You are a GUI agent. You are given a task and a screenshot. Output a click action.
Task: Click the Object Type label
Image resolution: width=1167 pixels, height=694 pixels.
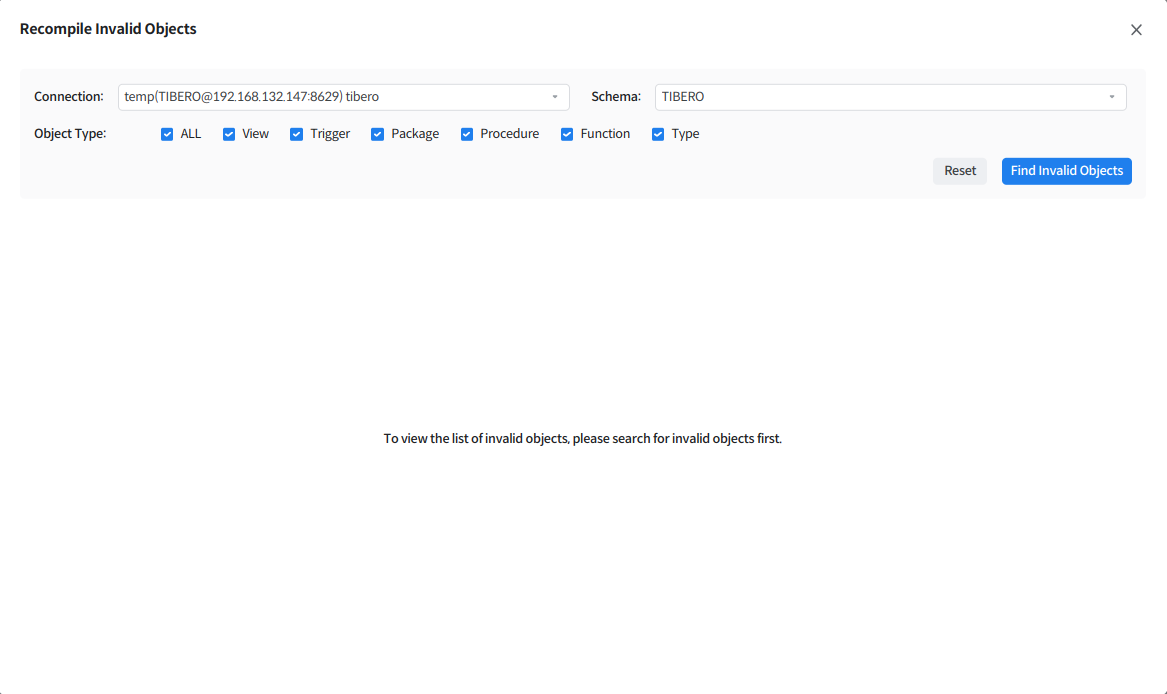(70, 134)
